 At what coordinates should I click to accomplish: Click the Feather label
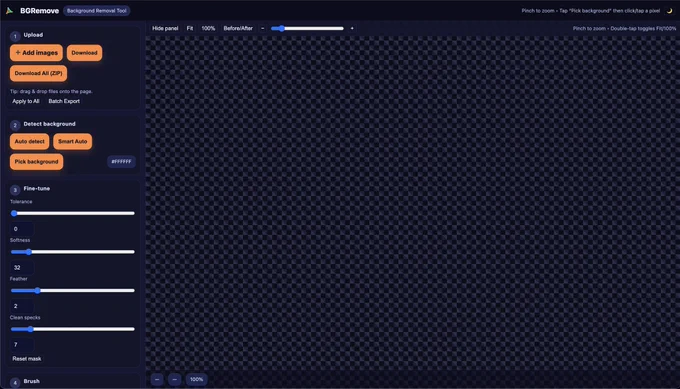tap(19, 279)
